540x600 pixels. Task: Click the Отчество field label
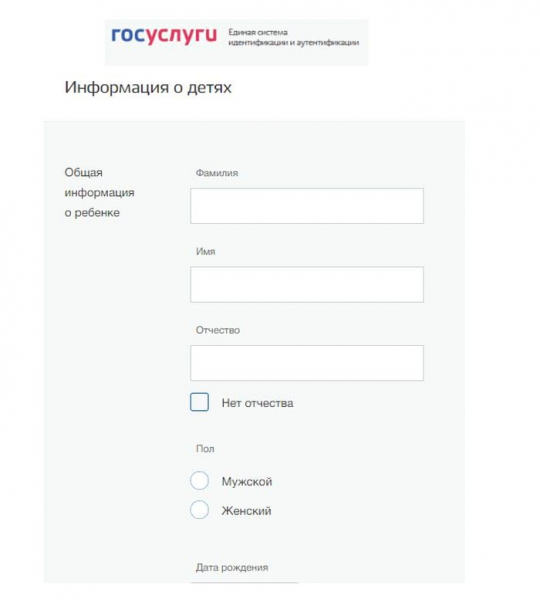tap(218, 330)
